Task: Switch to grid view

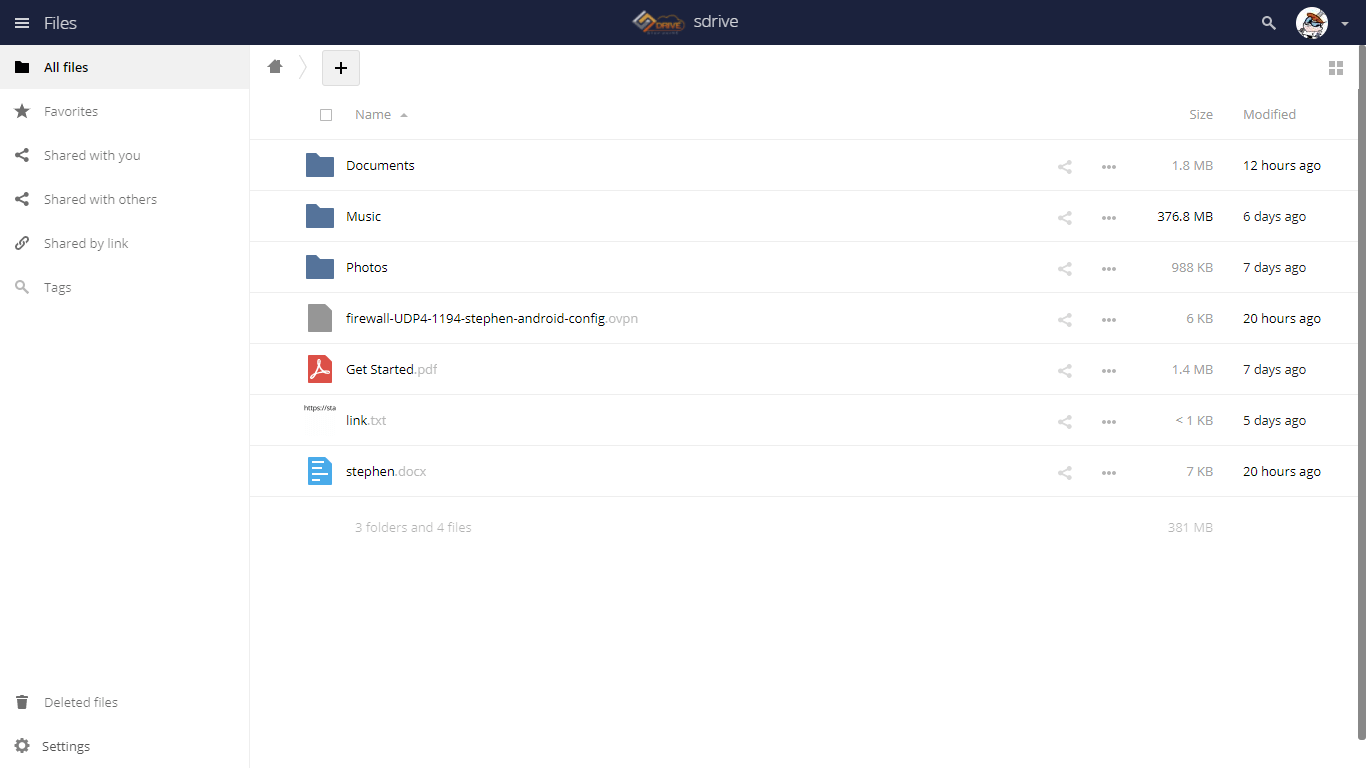Action: [1335, 68]
